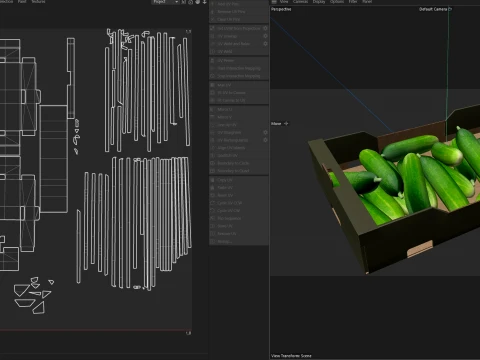Open UV Weld and Relax options gear
The height and width of the screenshot is (360, 480).
[x=265, y=44]
